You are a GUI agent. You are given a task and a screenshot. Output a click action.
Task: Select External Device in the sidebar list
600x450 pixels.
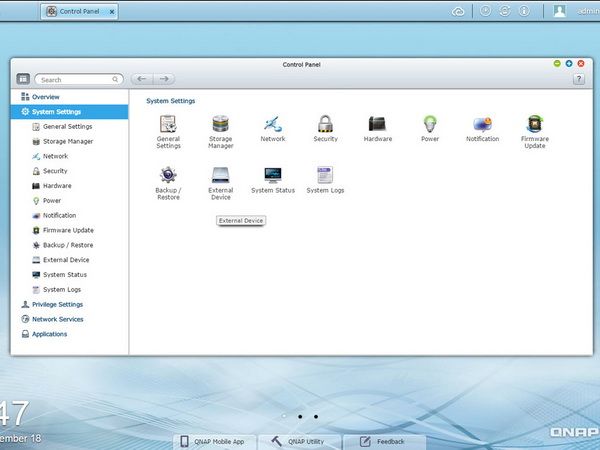(x=66, y=260)
